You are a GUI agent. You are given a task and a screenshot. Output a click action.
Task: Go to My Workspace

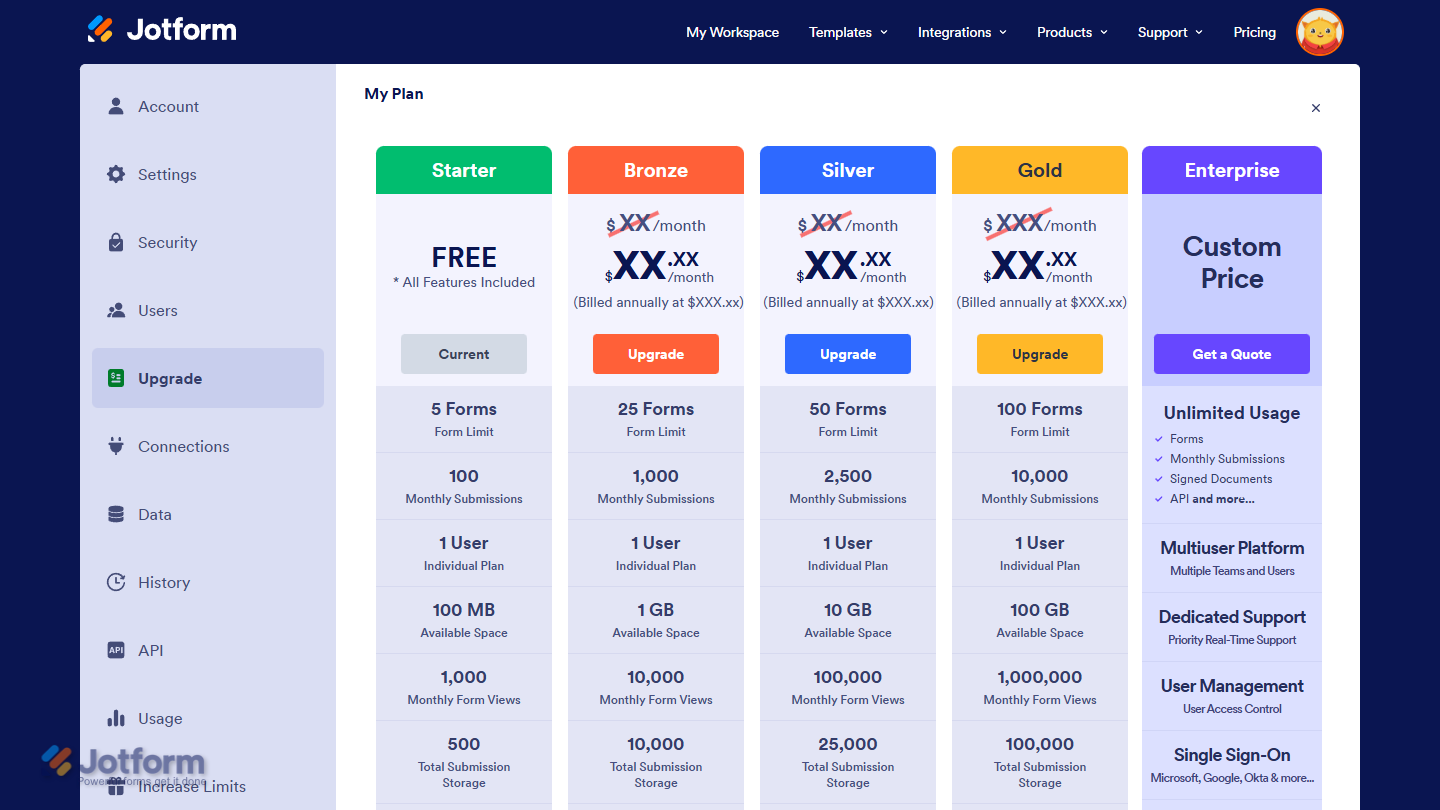click(732, 32)
